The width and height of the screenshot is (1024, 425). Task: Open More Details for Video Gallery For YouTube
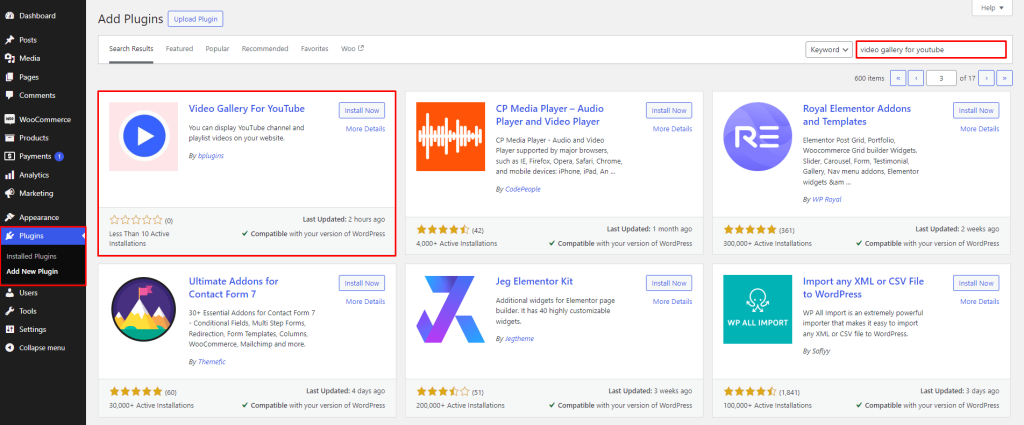365,129
